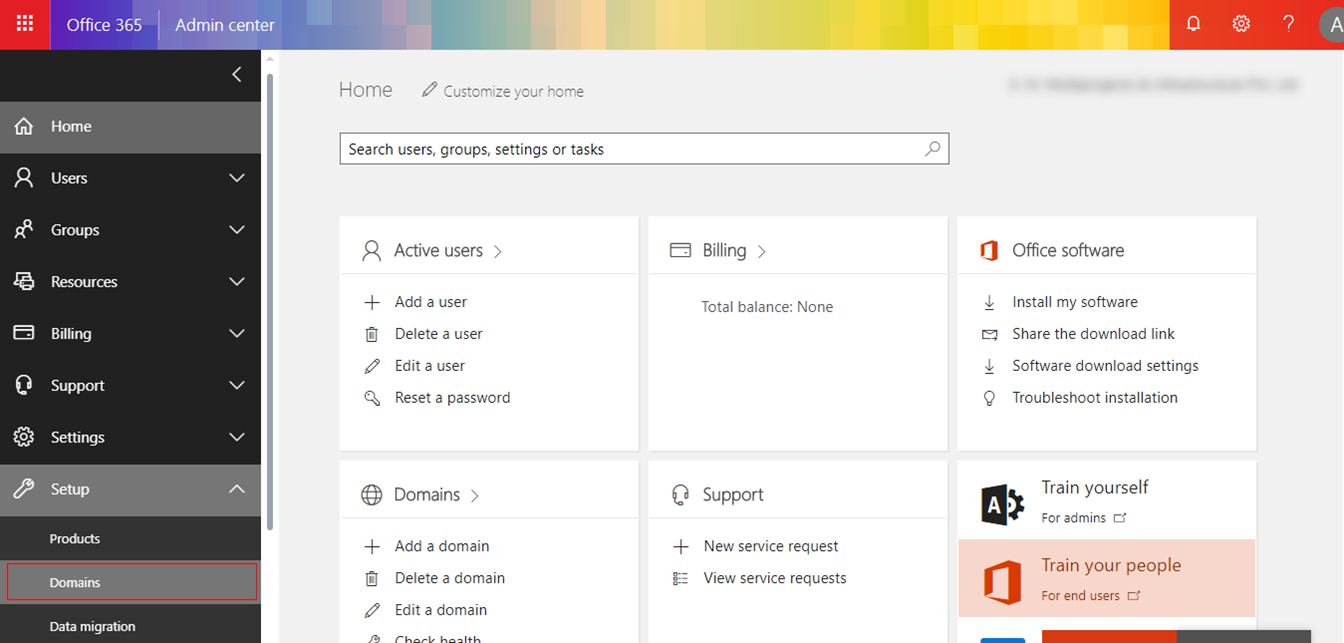Click the key icon beside Reset a password
This screenshot has width=1344, height=643.
[x=372, y=398]
